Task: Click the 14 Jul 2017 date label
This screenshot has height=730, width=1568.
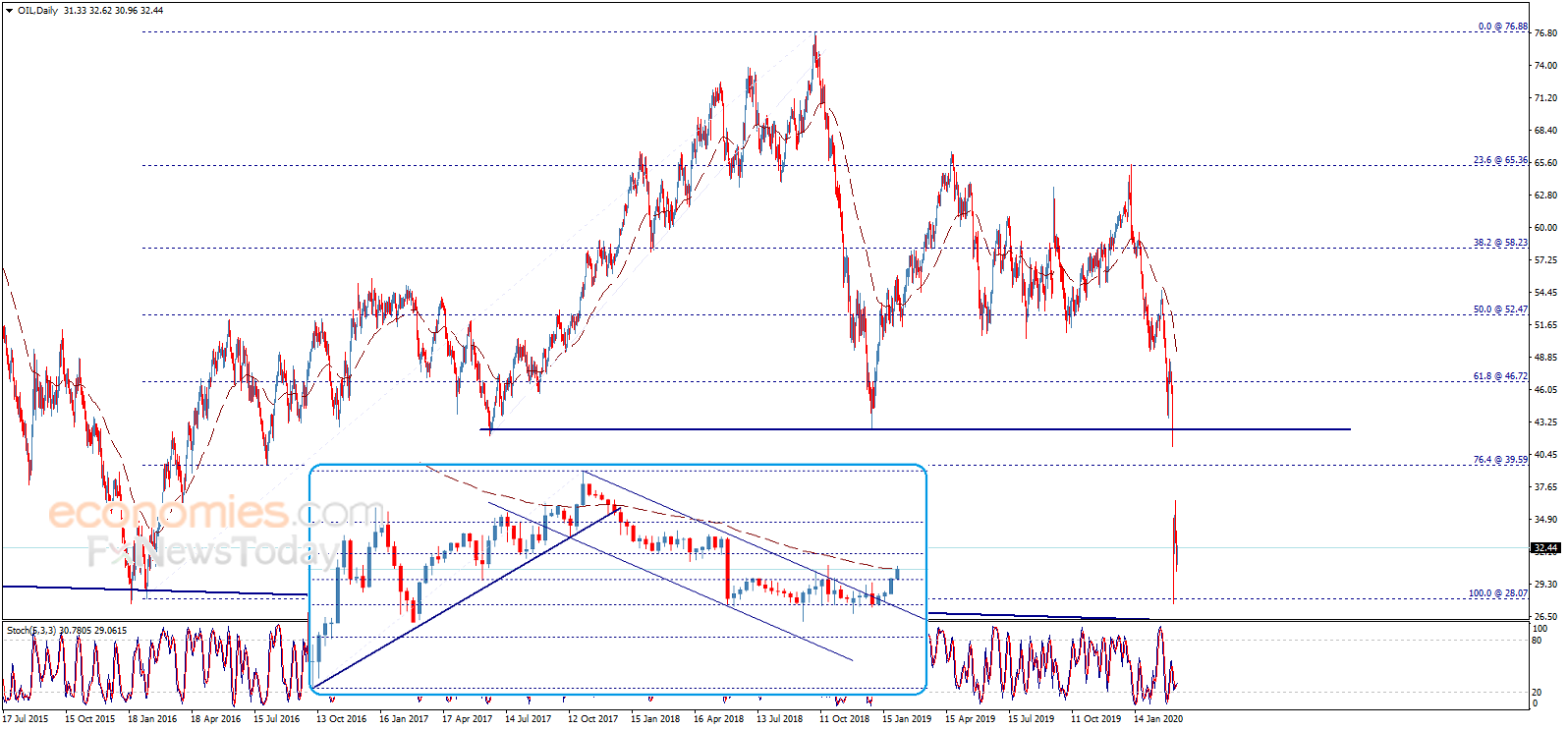Action: click(529, 719)
